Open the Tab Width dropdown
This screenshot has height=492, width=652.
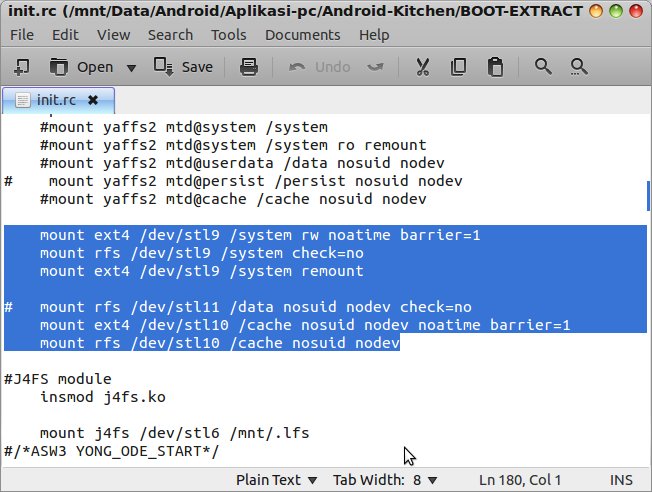(384, 480)
